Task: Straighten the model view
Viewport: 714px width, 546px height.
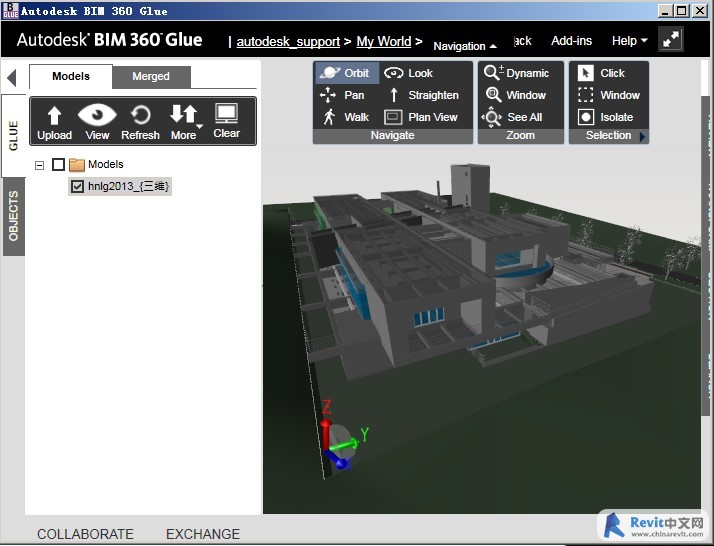Action: pos(422,95)
